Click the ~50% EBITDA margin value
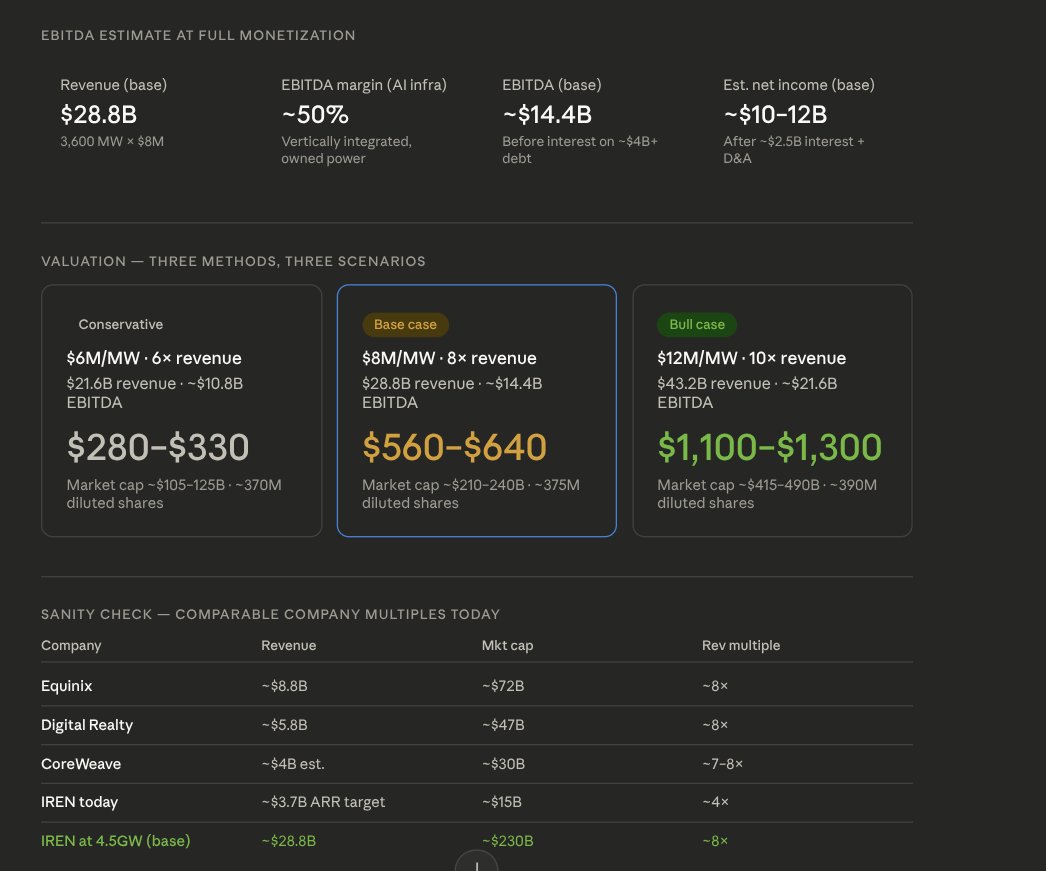Screen dimensions: 1046x871 [x=315, y=115]
